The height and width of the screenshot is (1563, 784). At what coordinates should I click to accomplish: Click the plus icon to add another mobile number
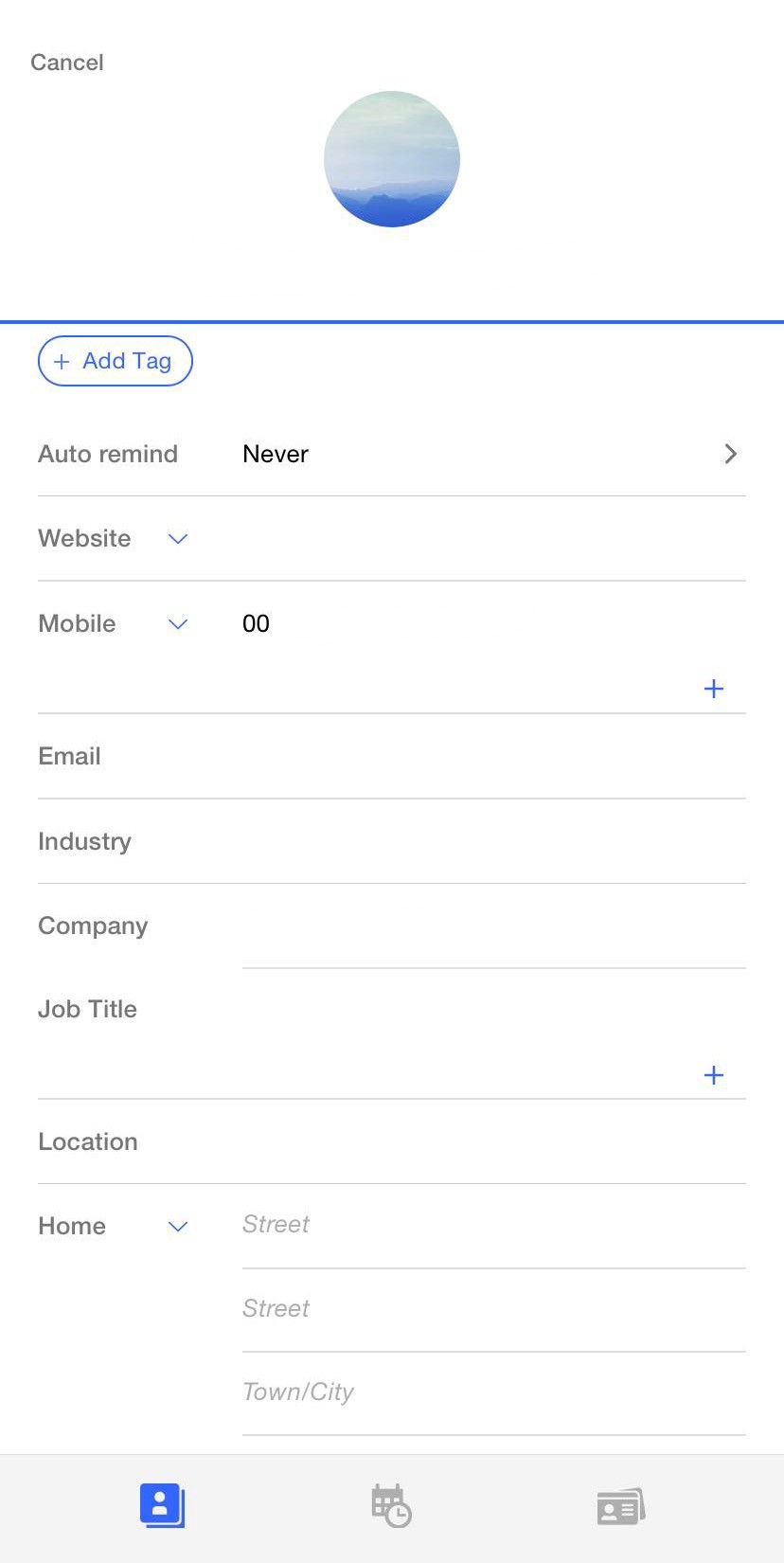point(713,689)
